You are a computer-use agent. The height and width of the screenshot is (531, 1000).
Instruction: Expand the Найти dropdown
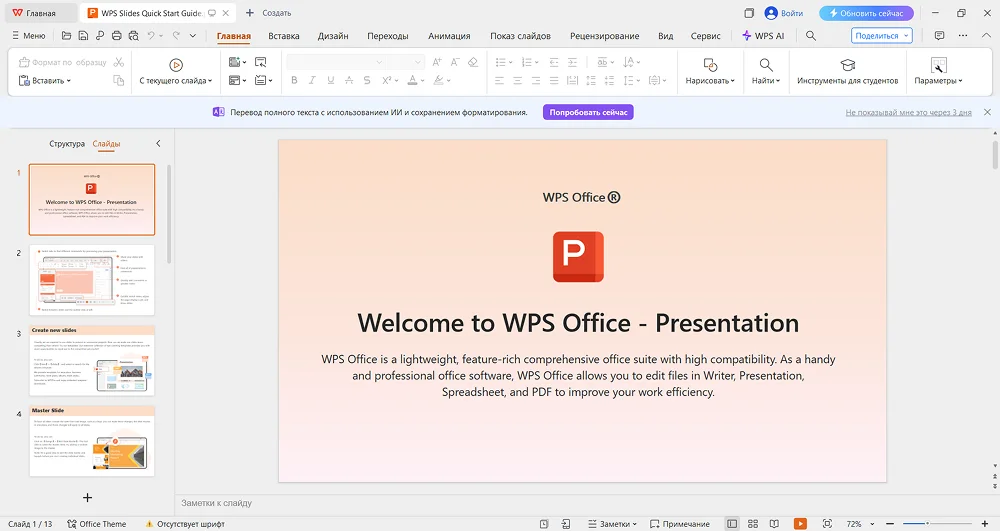pos(778,81)
